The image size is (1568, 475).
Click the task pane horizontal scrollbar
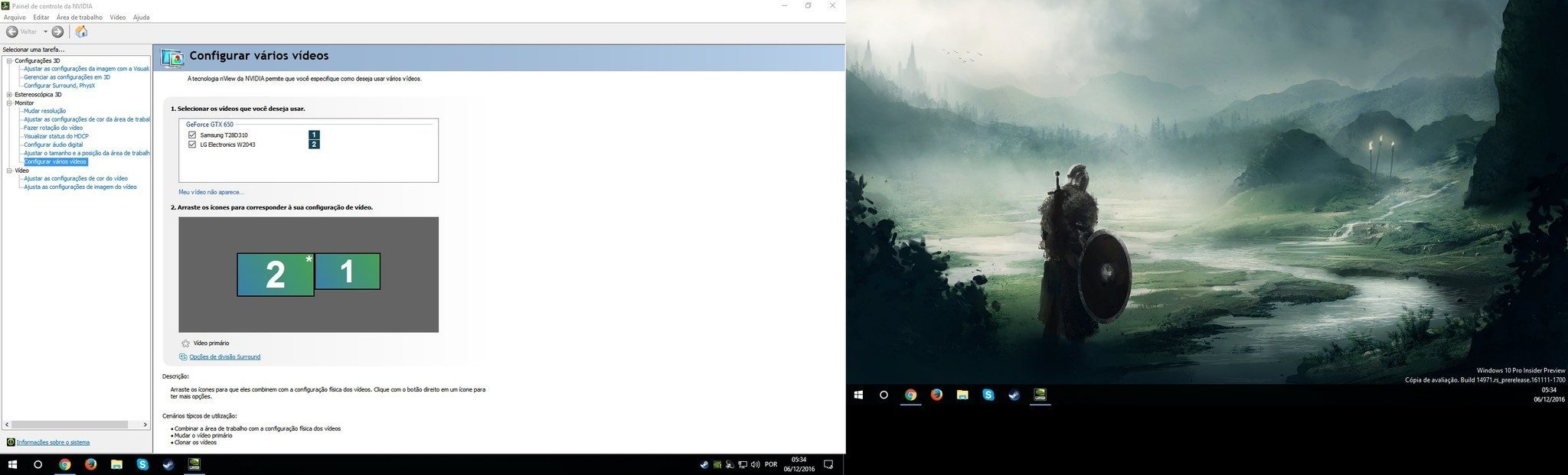tap(76, 425)
